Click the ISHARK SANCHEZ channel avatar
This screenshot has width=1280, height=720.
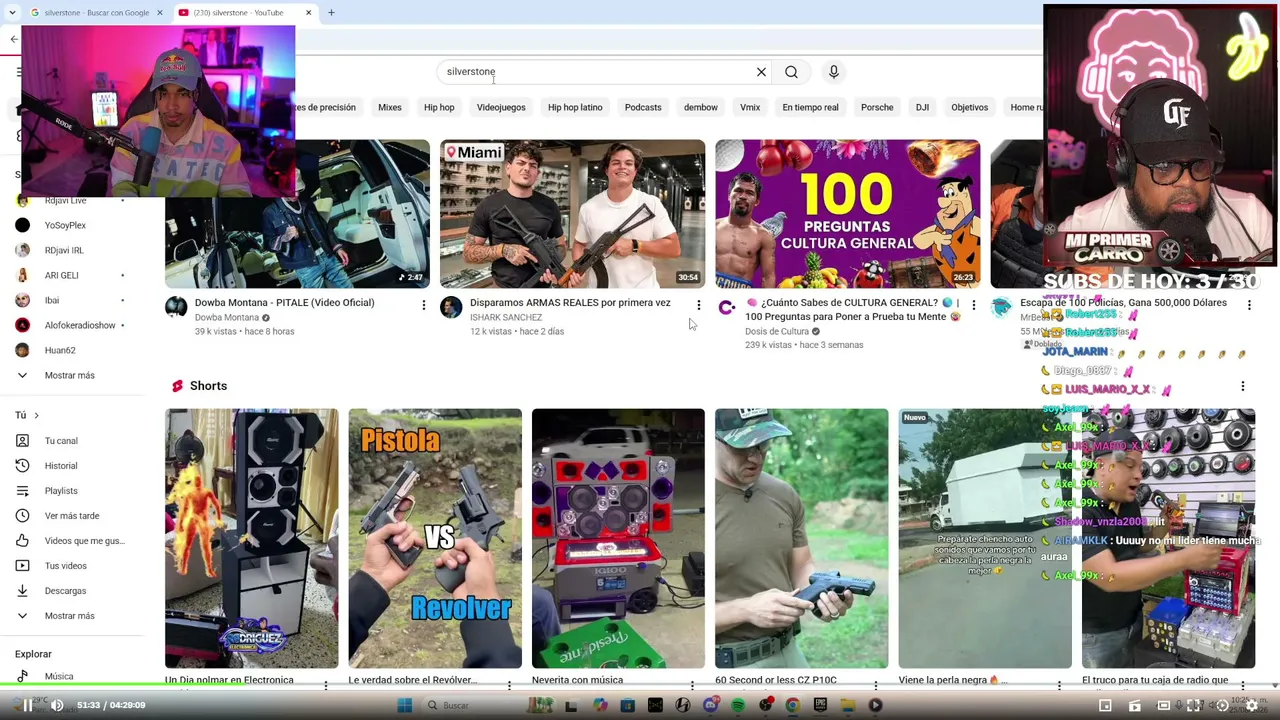point(451,307)
